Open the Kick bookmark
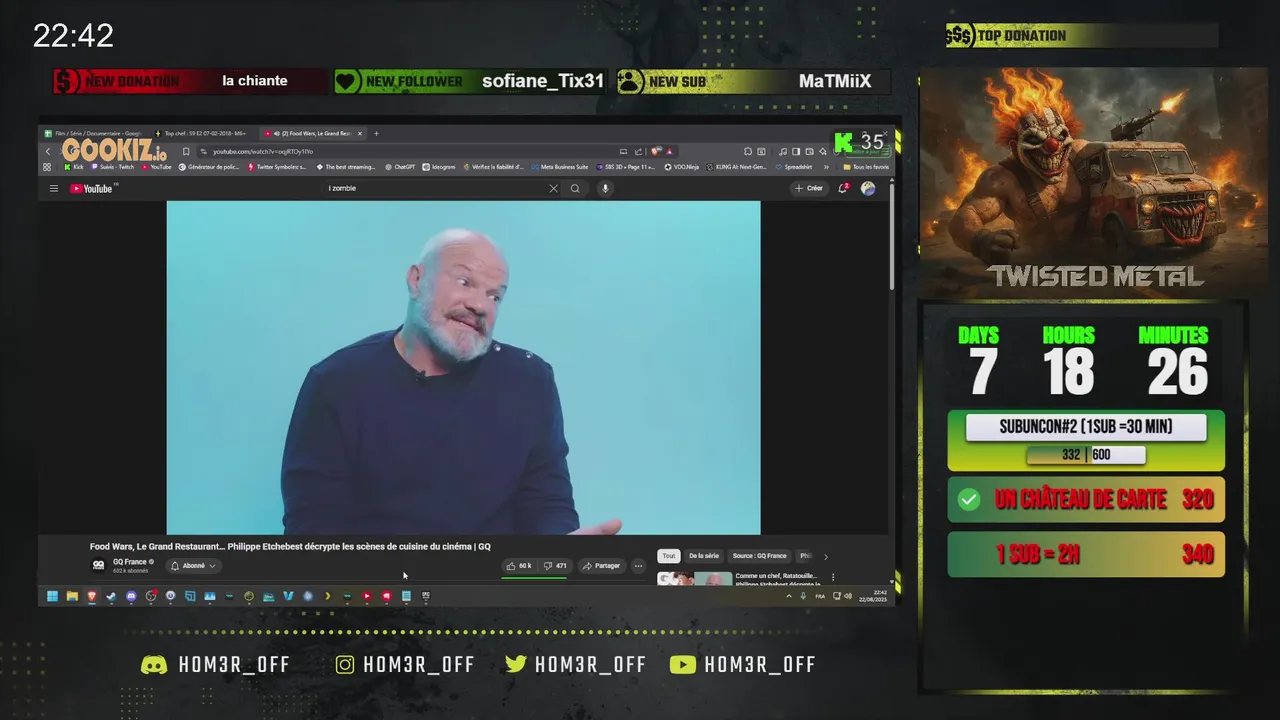This screenshot has height=720, width=1280. pos(73,167)
